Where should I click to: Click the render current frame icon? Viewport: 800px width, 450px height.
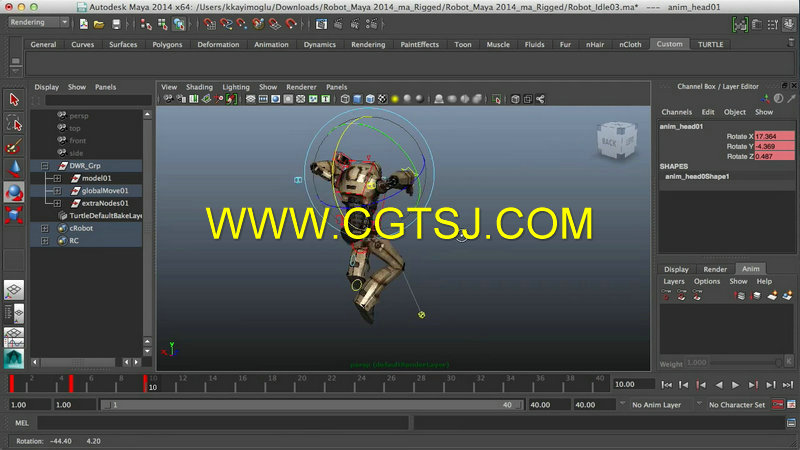(x=338, y=24)
